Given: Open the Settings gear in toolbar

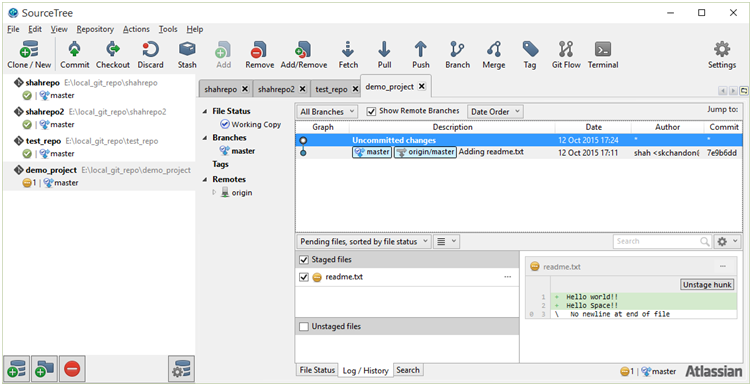Looking at the screenshot, I should (x=722, y=55).
